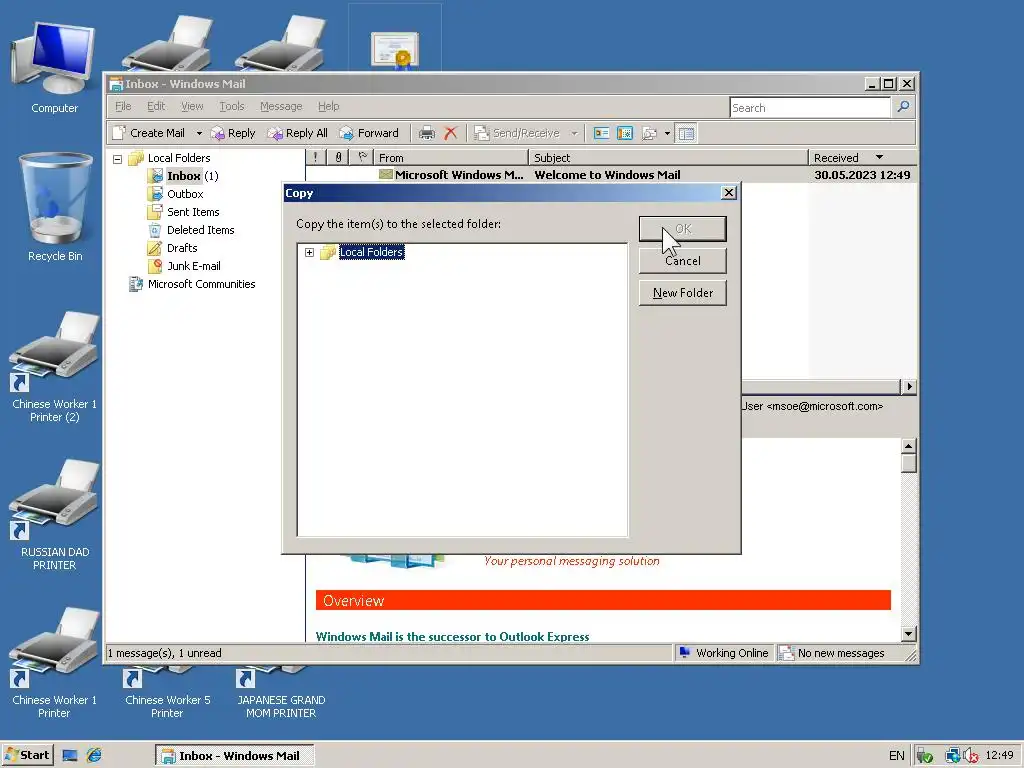
Task: Click the message list scroll right arrow
Action: (908, 387)
